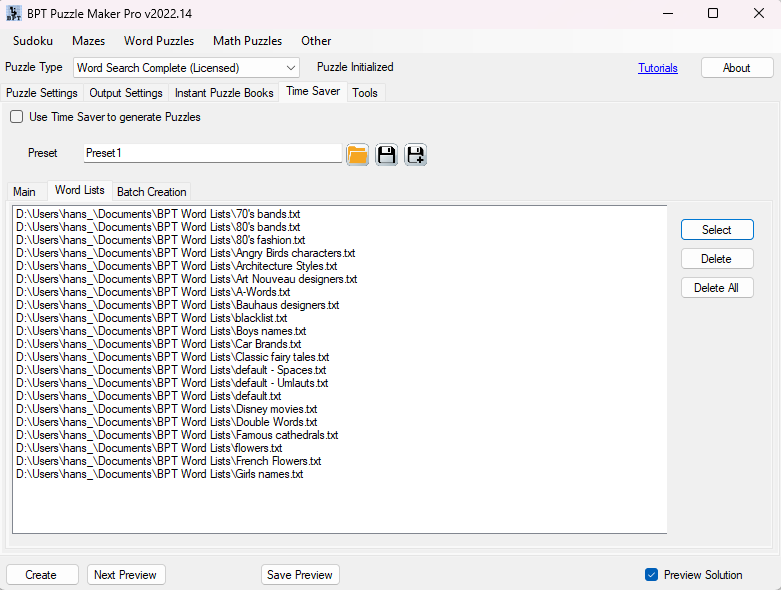Click the Save Preview button

(x=300, y=575)
